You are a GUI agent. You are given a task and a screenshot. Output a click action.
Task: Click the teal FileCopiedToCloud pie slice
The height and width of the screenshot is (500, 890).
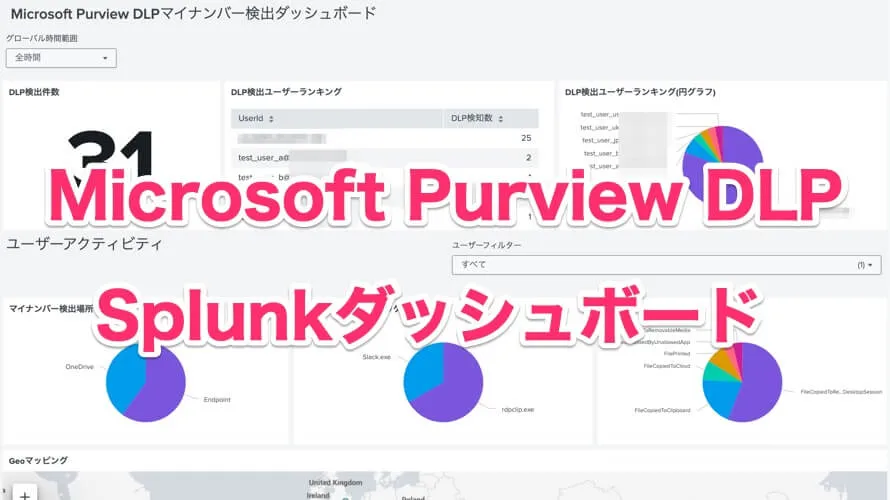[713, 372]
